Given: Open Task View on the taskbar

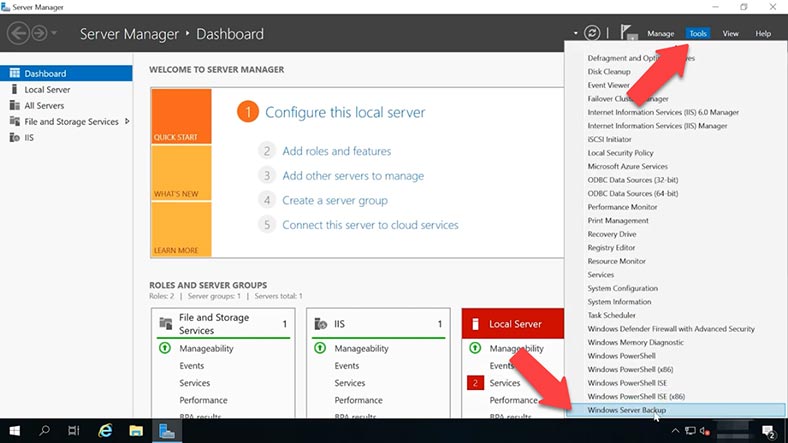Looking at the screenshot, I should (74, 431).
